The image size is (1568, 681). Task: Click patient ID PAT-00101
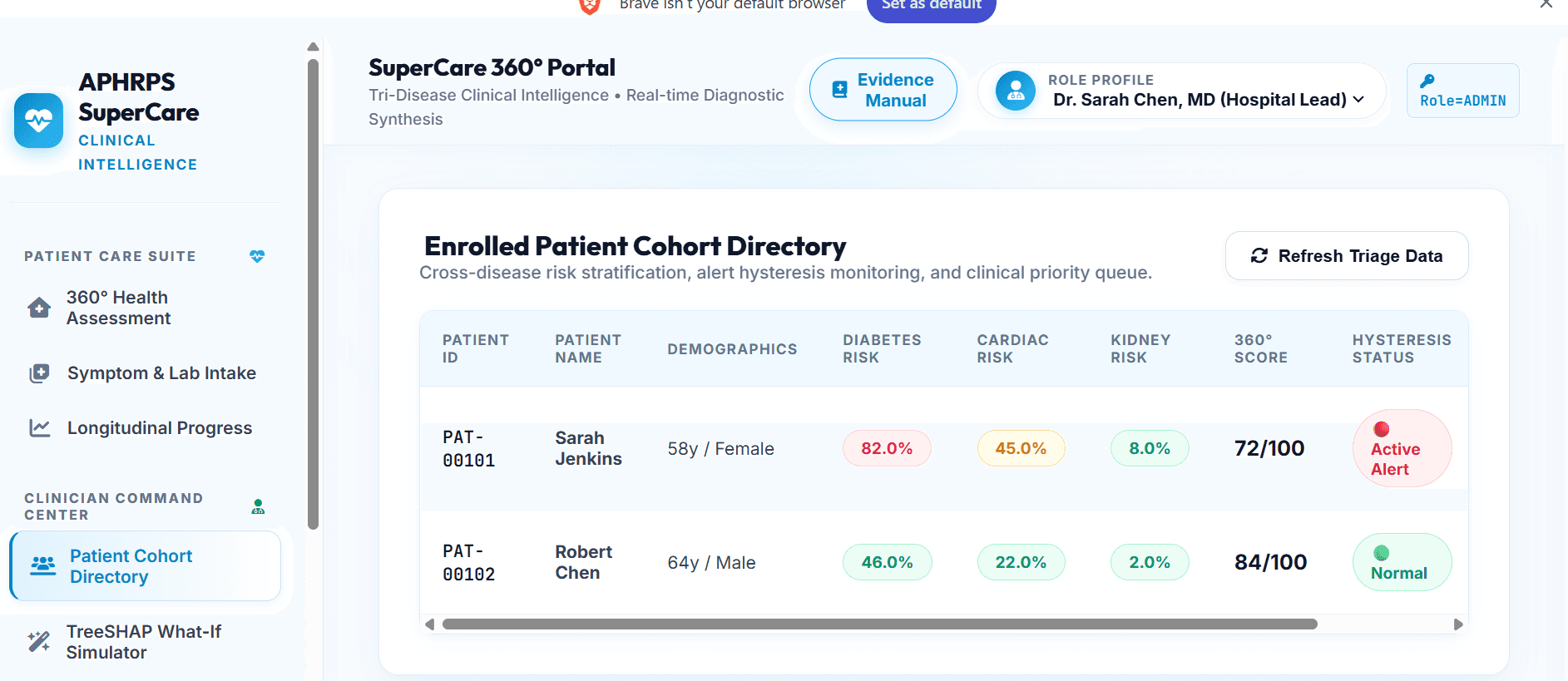469,449
